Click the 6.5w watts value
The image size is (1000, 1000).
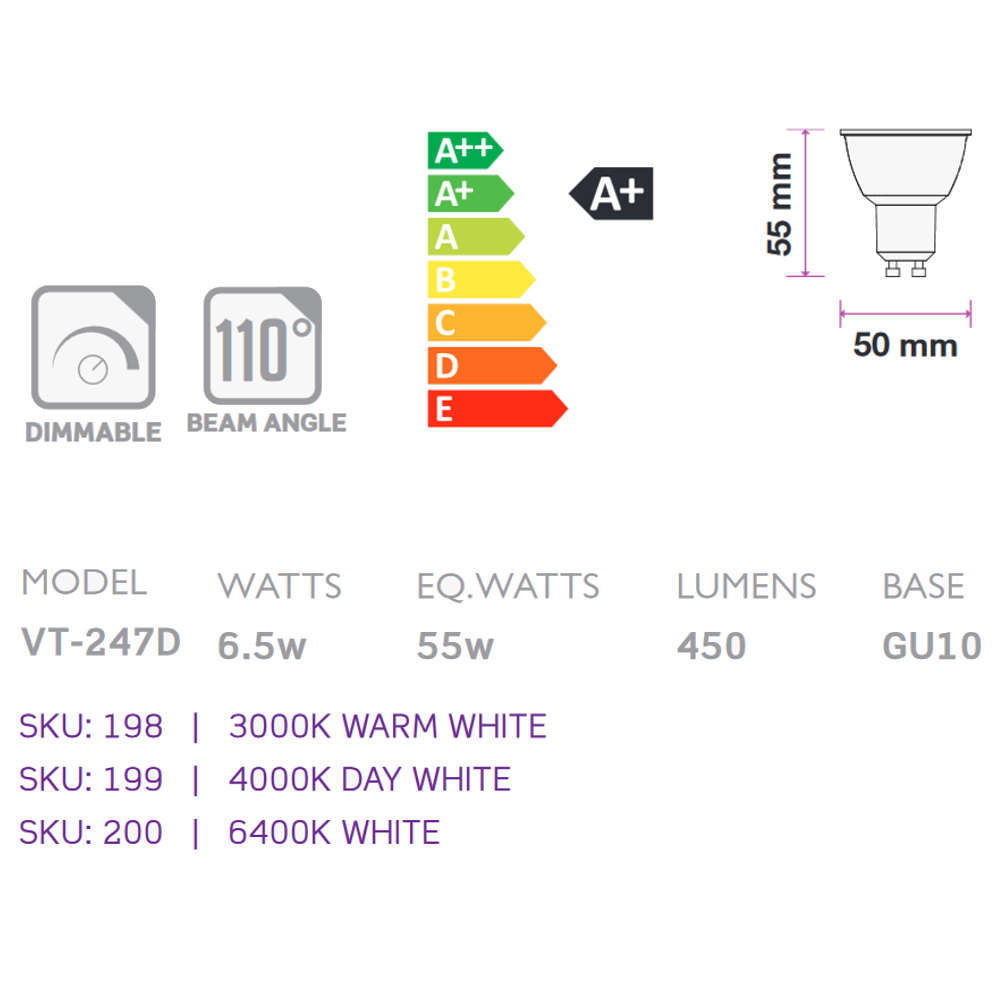pyautogui.click(x=261, y=645)
